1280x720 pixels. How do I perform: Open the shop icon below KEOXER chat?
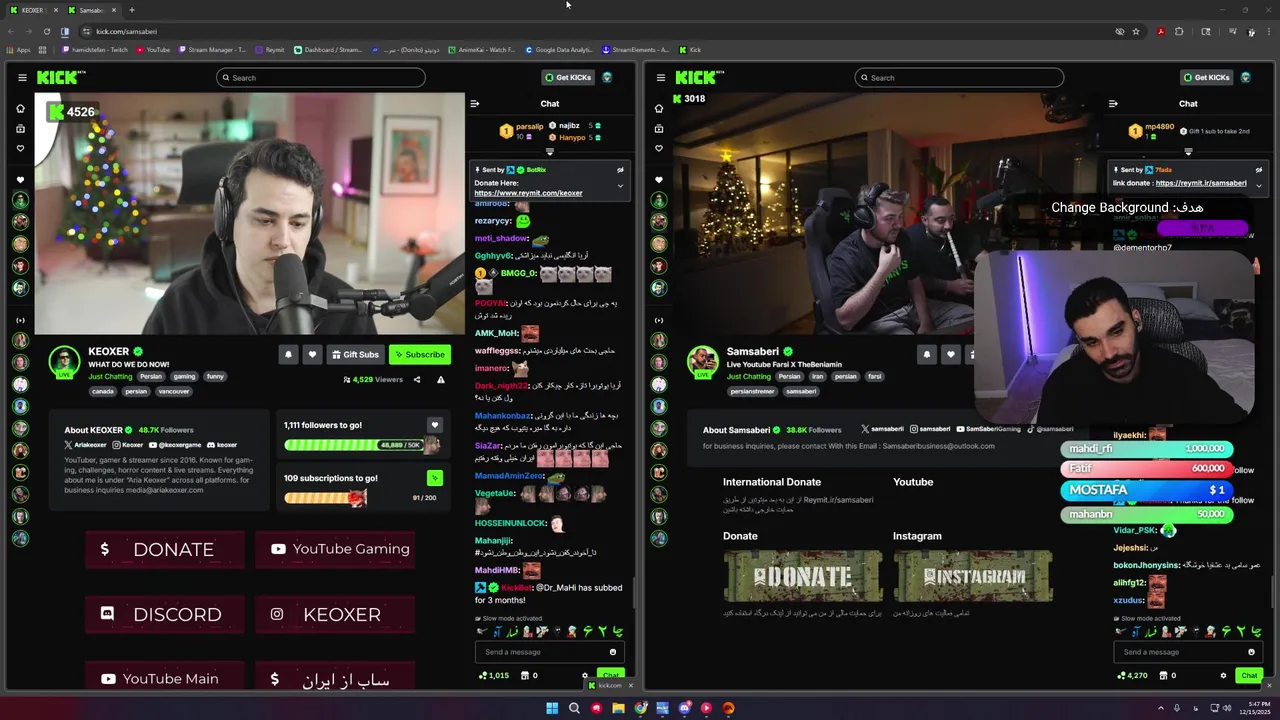525,675
